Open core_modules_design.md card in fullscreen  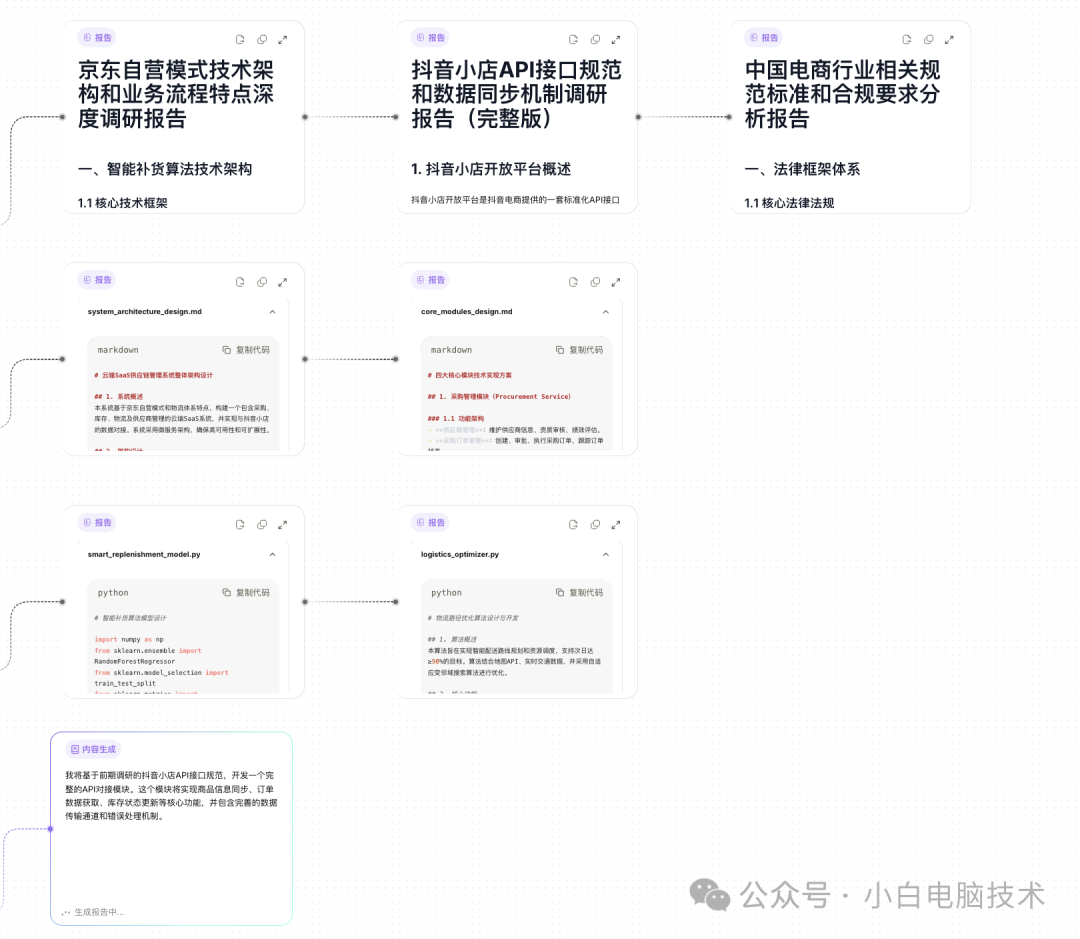(616, 282)
